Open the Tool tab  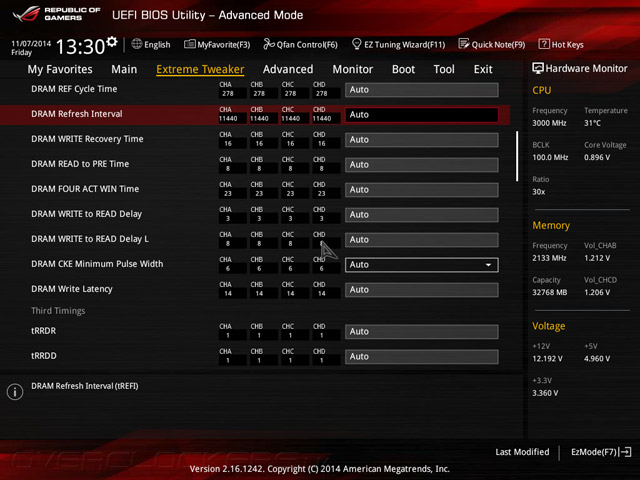click(x=444, y=69)
